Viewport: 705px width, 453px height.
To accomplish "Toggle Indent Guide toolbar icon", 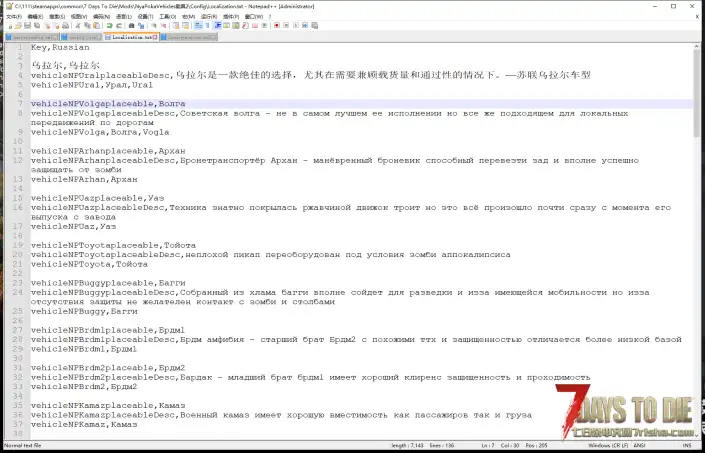I will point(217,26).
